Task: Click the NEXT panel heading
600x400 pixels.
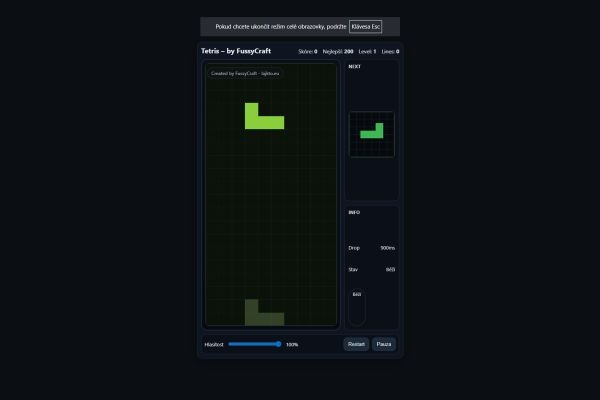Action: tap(355, 67)
